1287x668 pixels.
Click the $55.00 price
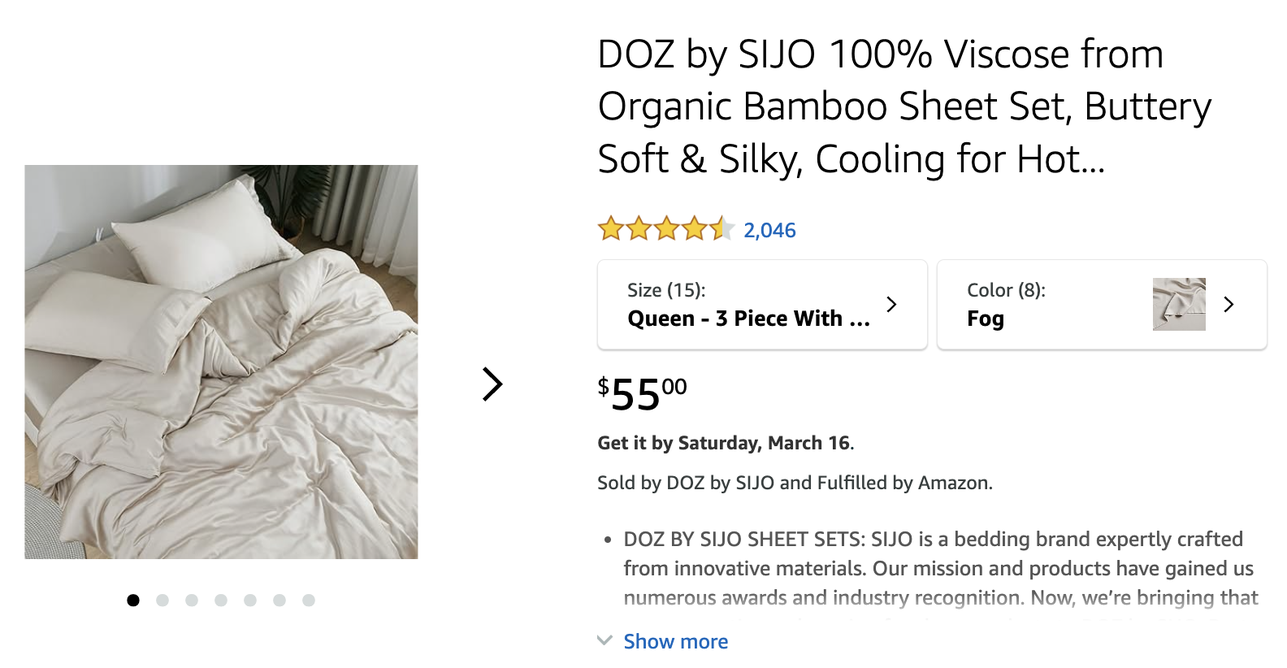[643, 393]
